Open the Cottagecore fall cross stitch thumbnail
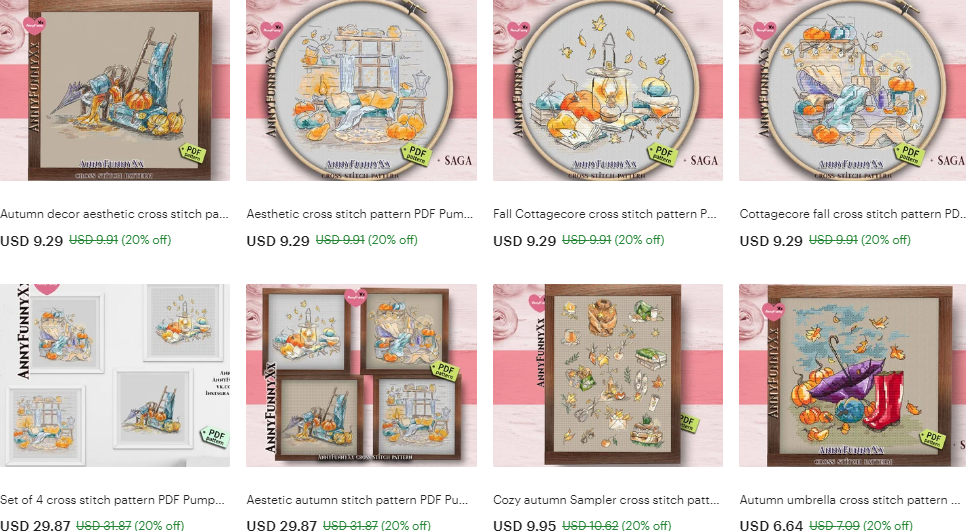The width and height of the screenshot is (966, 531). (853, 90)
